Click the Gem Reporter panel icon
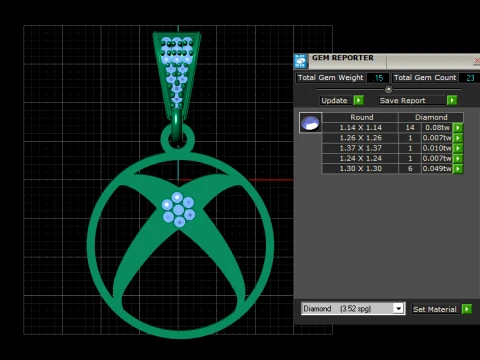Viewport: 480px width, 360px height. click(x=301, y=61)
